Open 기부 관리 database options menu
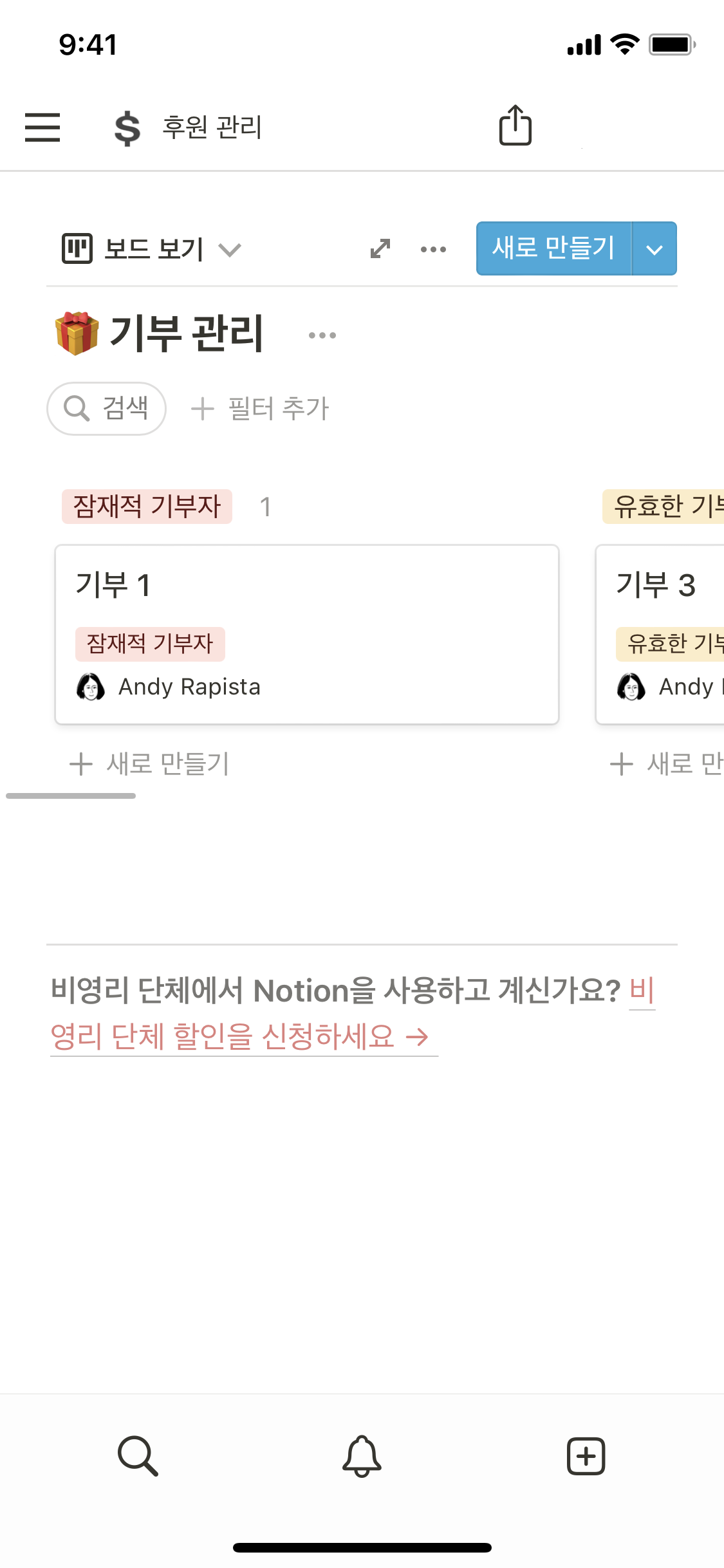 coord(322,335)
